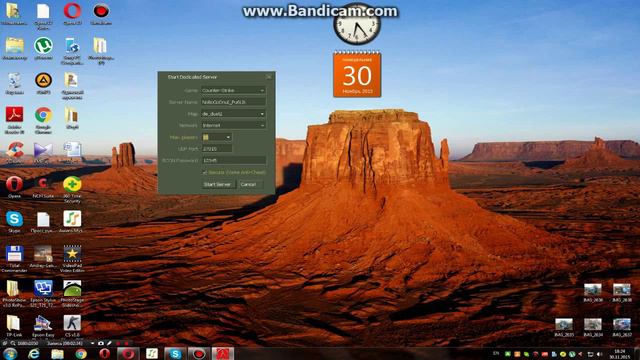Open the Opera desktop icon in top row

coord(72,13)
